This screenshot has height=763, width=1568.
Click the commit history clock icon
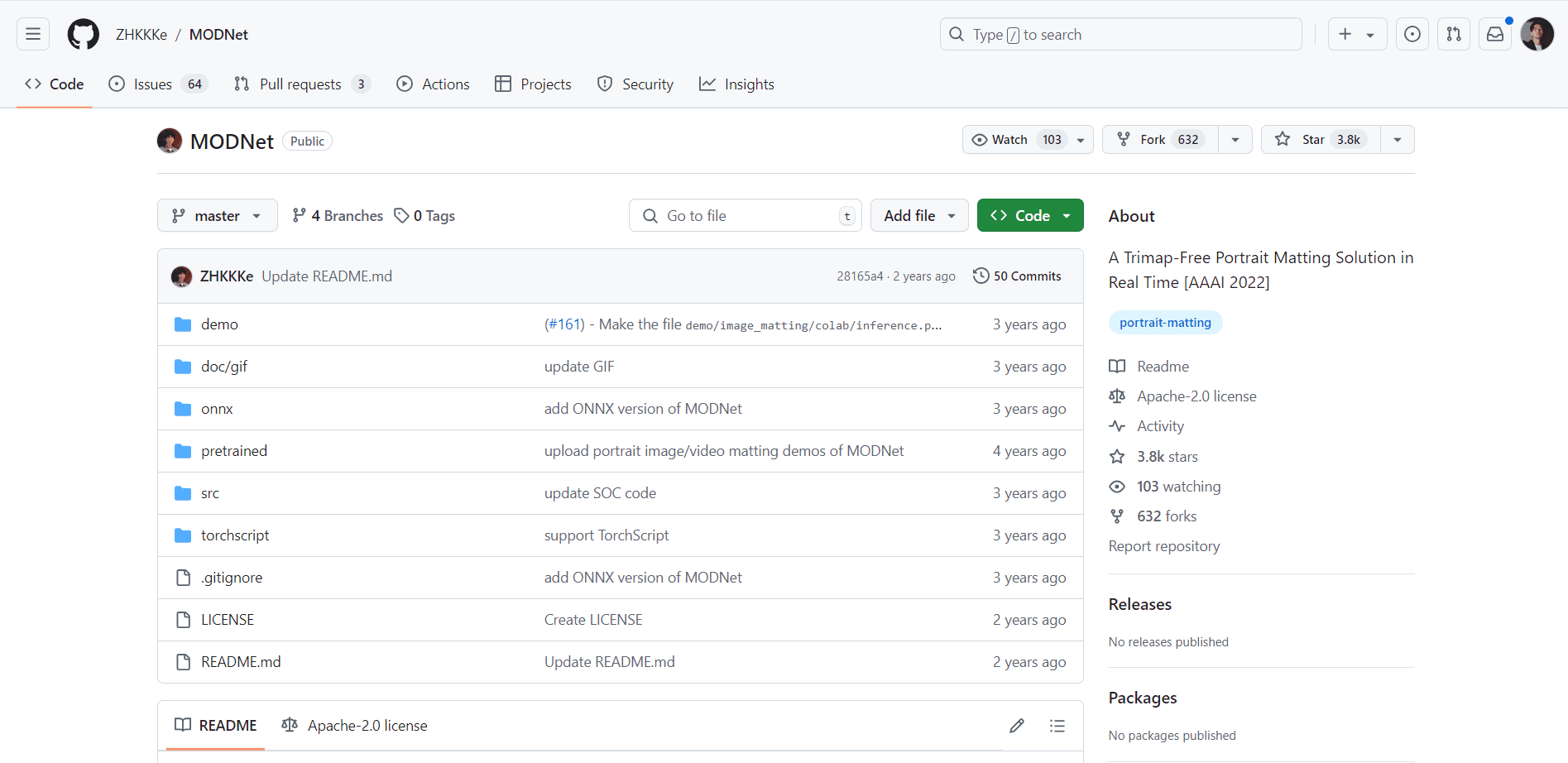pos(981,276)
